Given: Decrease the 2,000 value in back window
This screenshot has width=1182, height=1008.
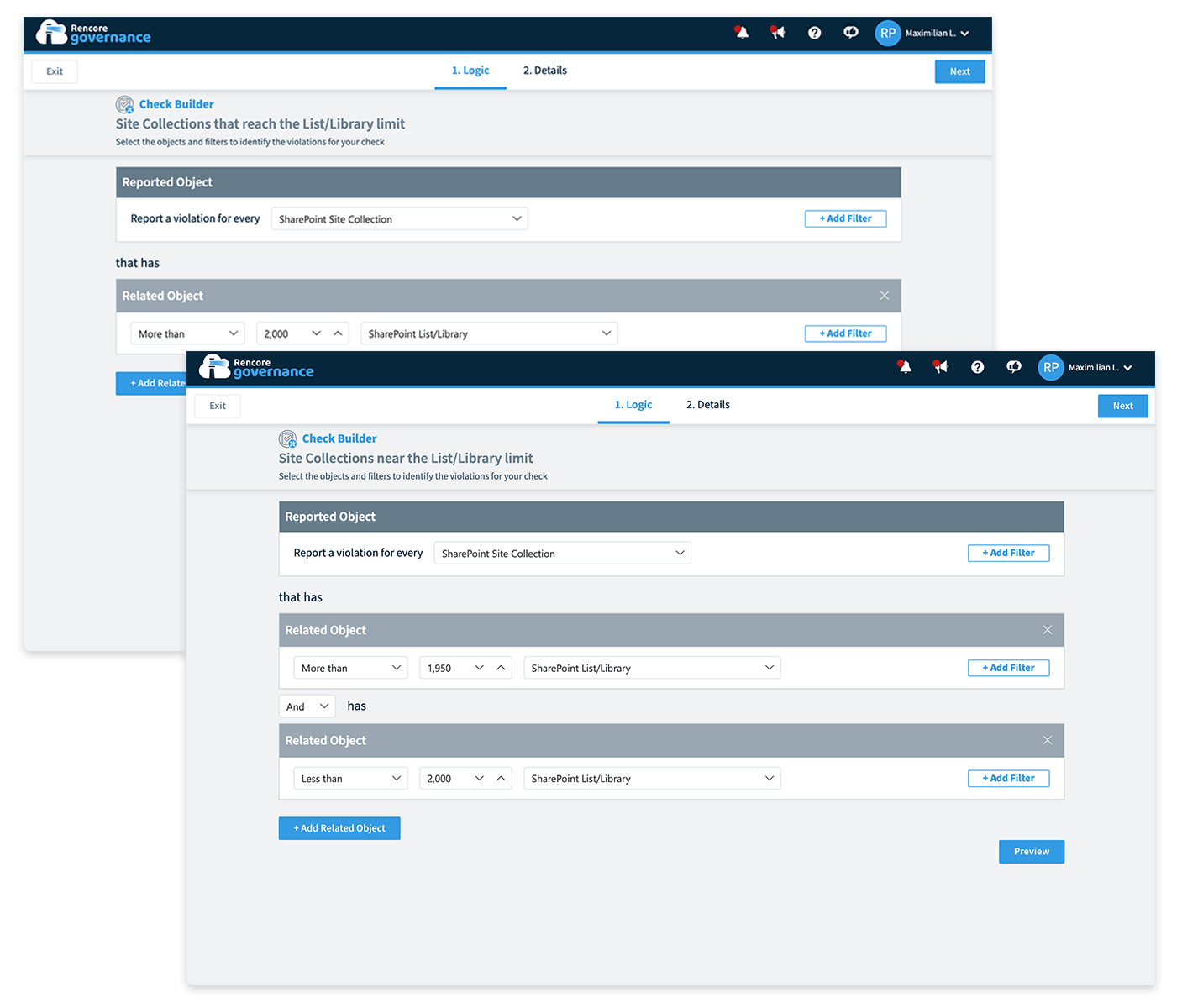Looking at the screenshot, I should click(x=317, y=333).
